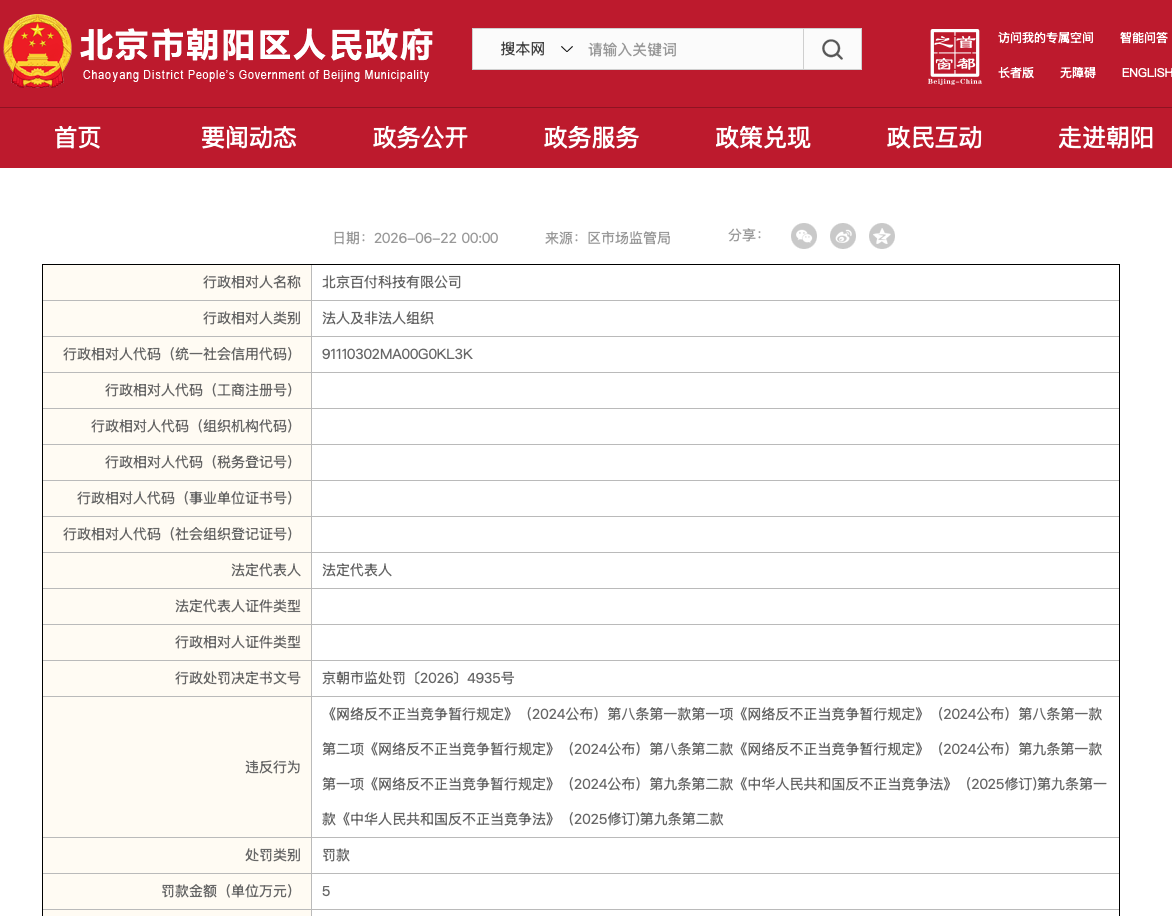This screenshot has height=916, width=1172.
Task: Click the 行政相对人代码（税务登记号） label
Action: (200, 462)
